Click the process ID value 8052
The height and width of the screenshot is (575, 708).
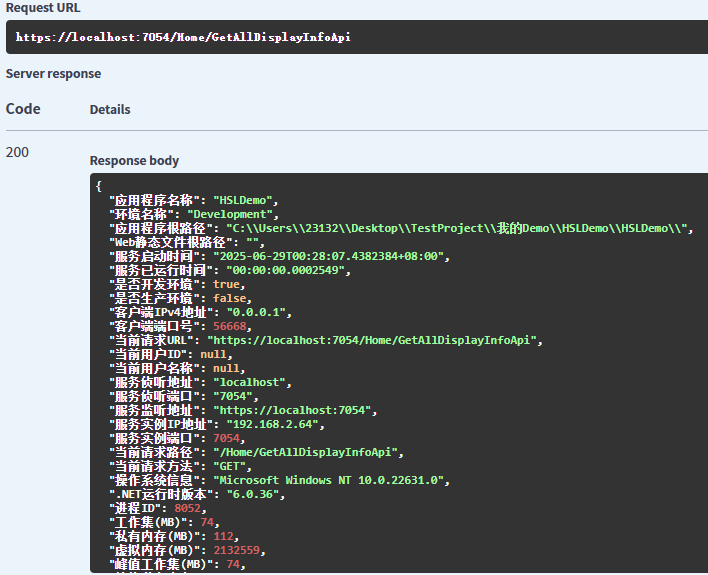pos(187,508)
